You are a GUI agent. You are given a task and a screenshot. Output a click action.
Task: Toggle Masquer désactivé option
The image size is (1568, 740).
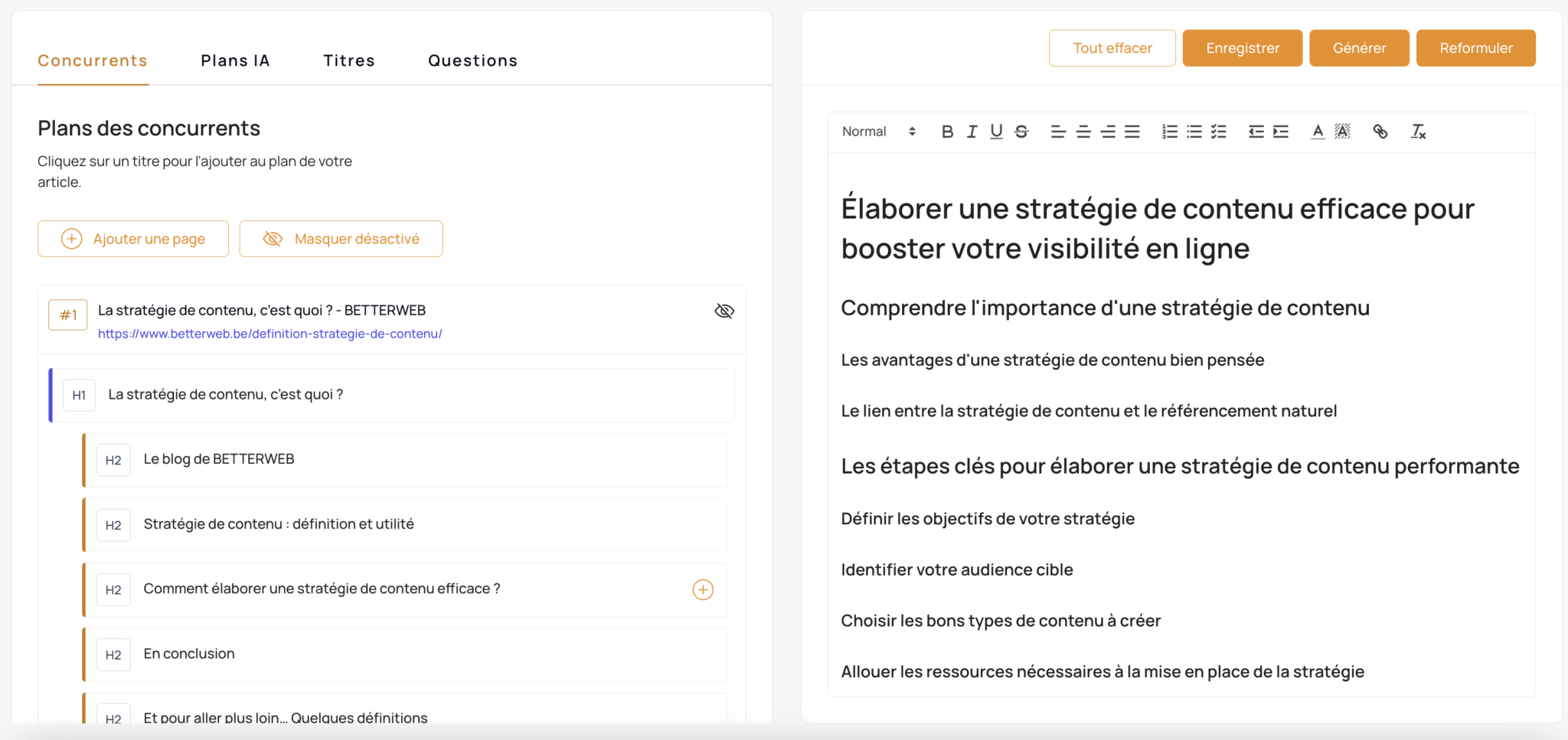(x=341, y=238)
